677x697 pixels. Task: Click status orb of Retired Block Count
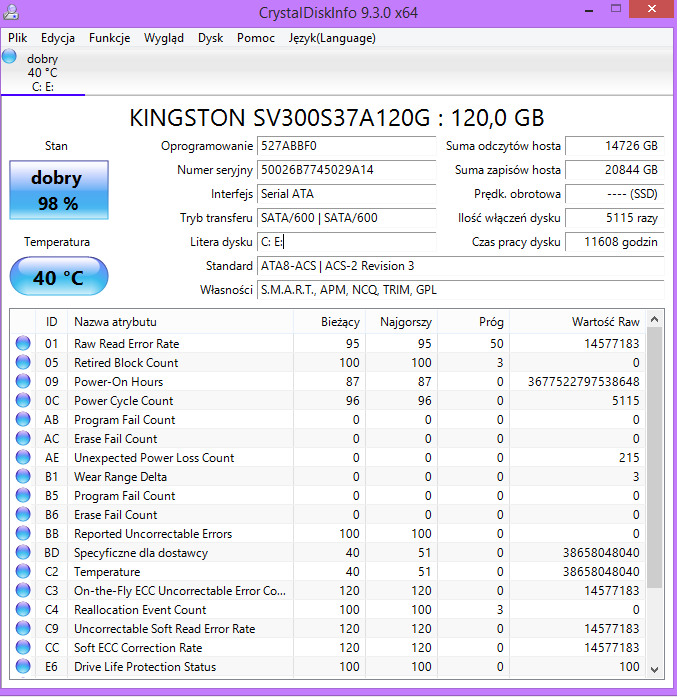pos(23,362)
